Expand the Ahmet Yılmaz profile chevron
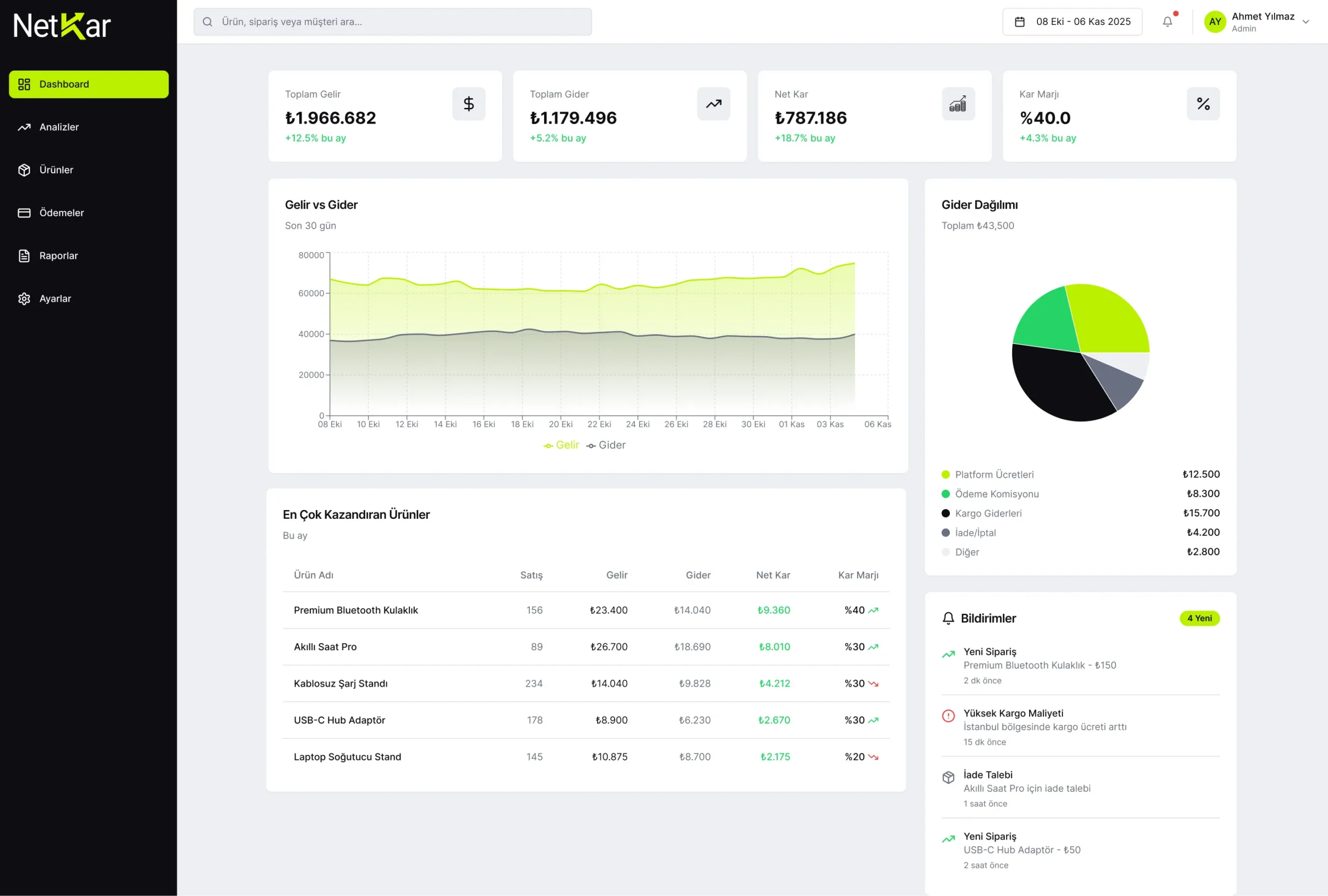 coord(1306,22)
